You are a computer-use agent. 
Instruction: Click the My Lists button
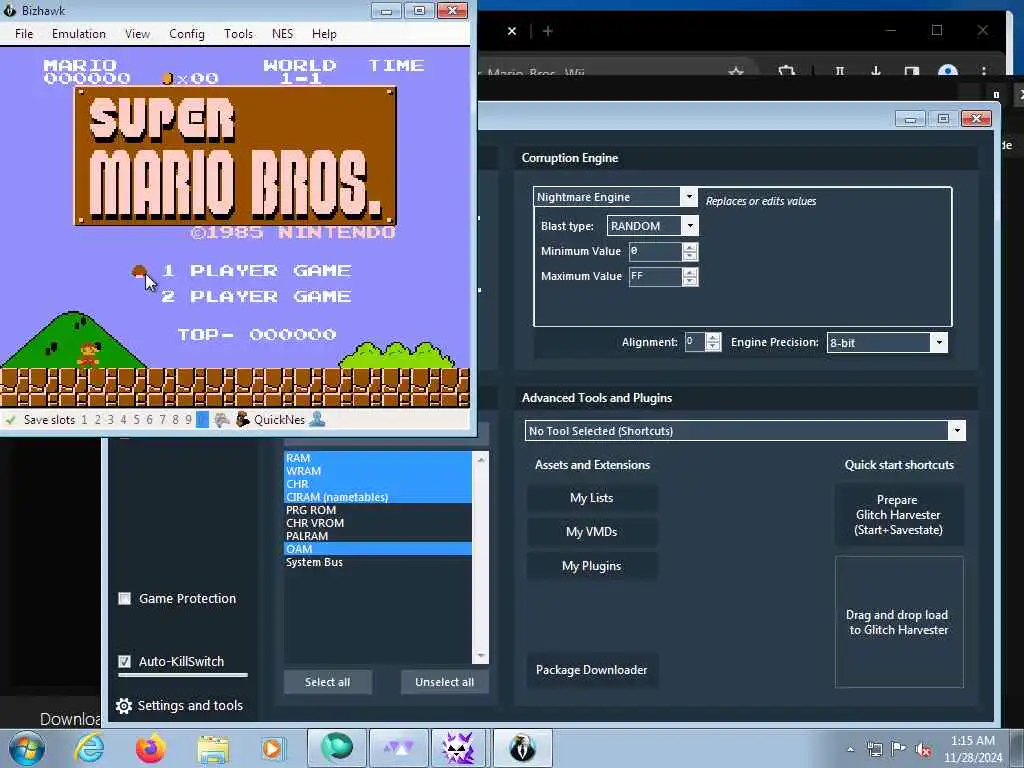(x=592, y=498)
